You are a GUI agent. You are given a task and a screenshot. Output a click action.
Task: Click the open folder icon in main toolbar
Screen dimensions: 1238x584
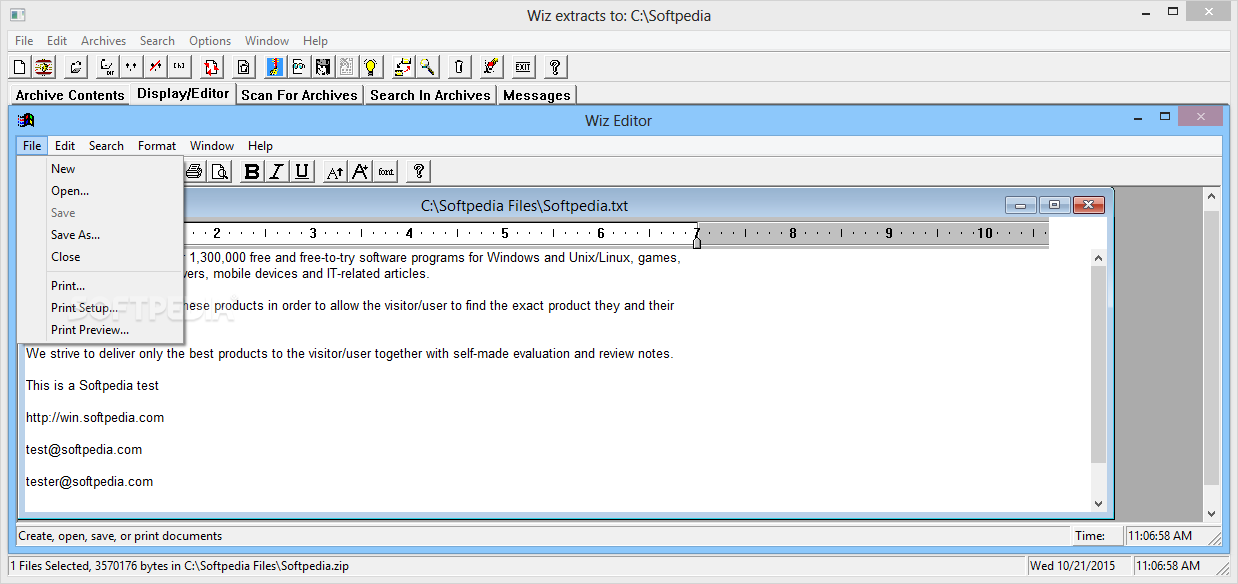point(76,67)
